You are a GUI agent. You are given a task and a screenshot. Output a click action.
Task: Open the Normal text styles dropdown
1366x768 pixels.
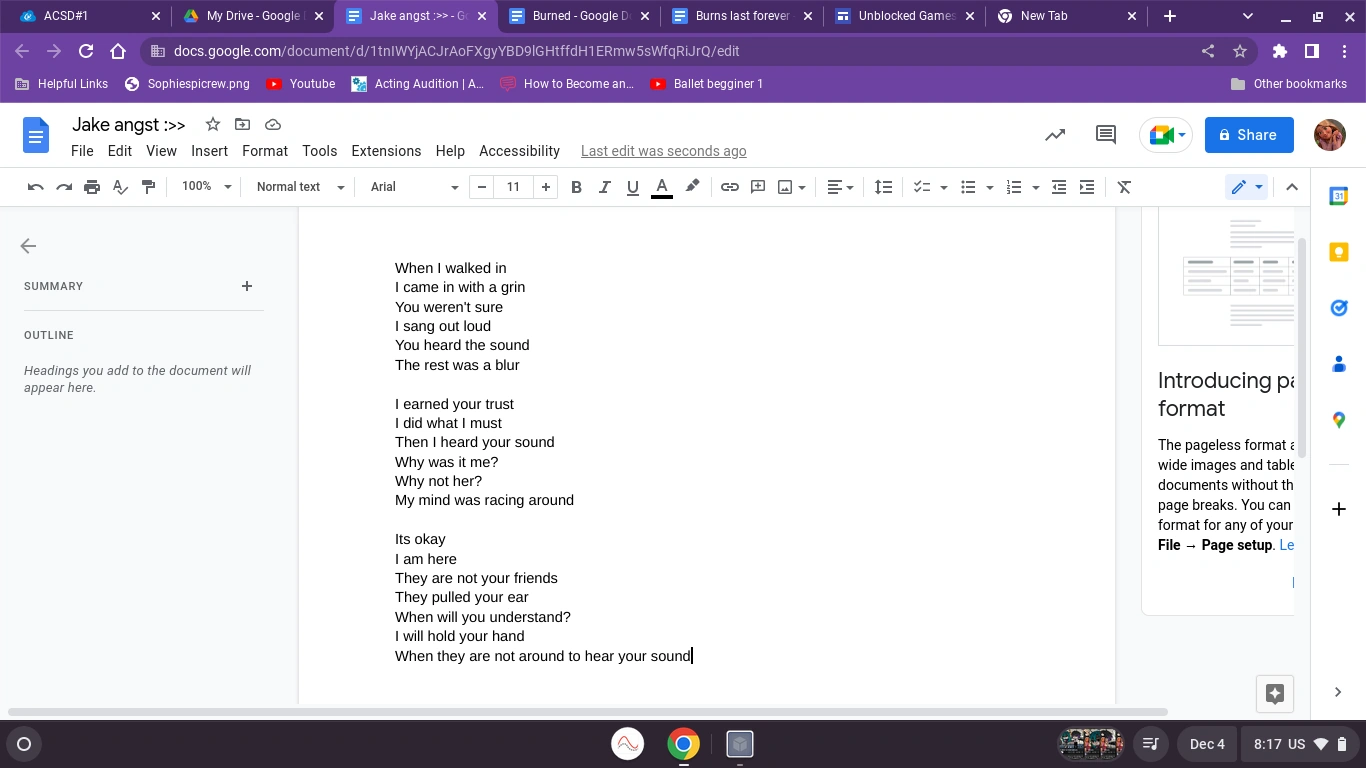[297, 187]
